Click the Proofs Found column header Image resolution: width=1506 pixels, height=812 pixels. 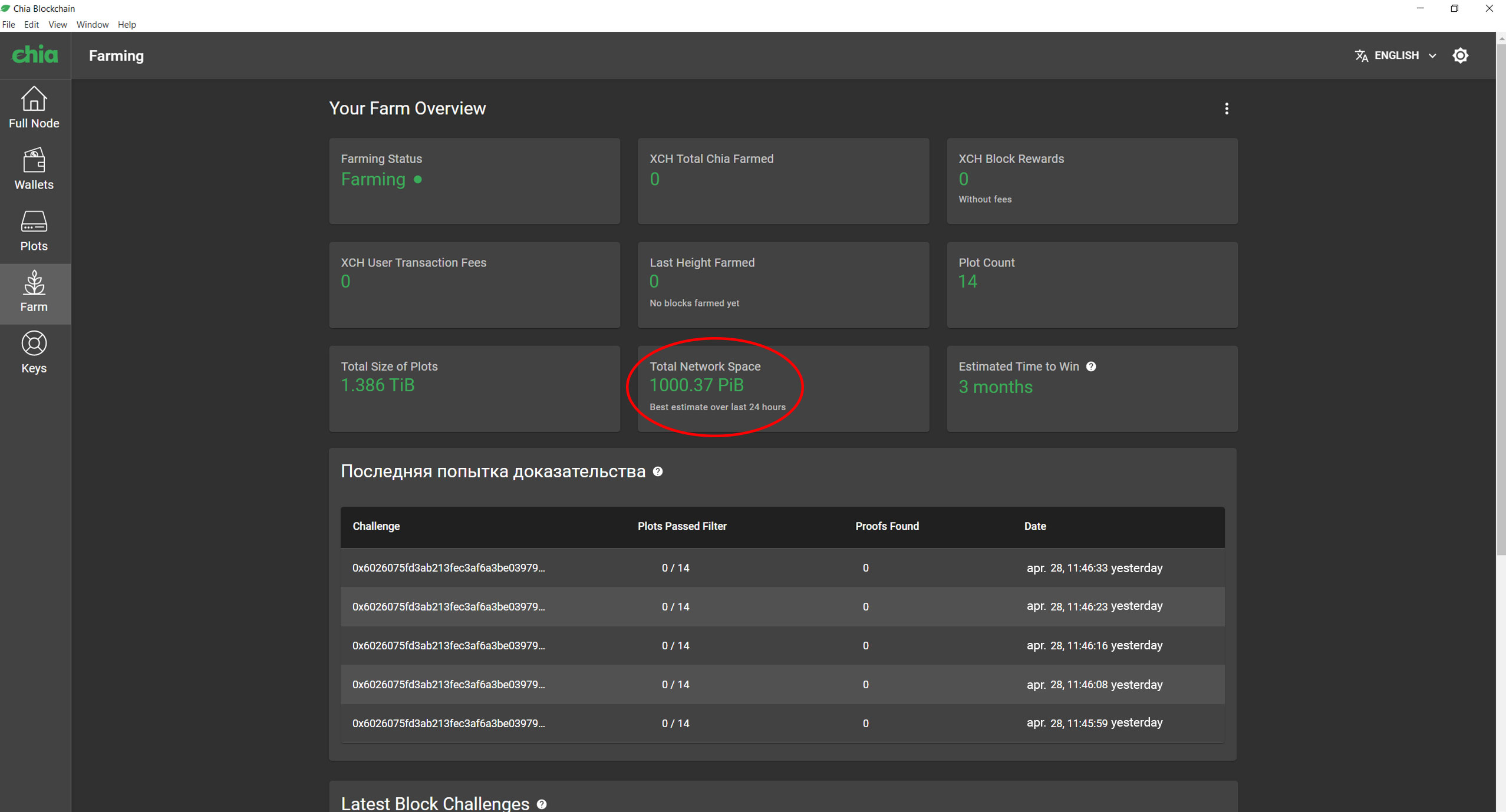887,526
